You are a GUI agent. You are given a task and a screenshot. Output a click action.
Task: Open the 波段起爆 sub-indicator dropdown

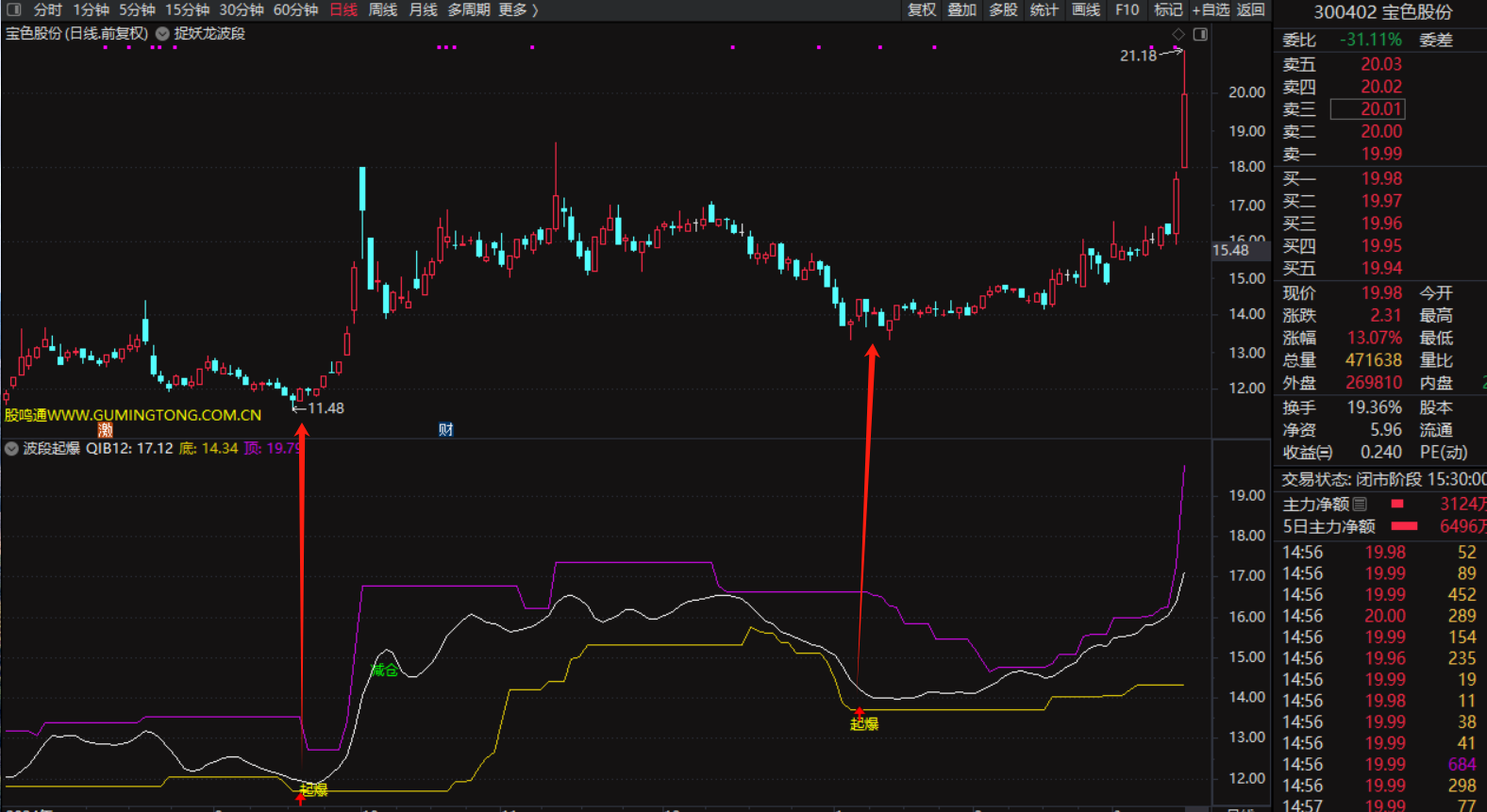[12, 449]
